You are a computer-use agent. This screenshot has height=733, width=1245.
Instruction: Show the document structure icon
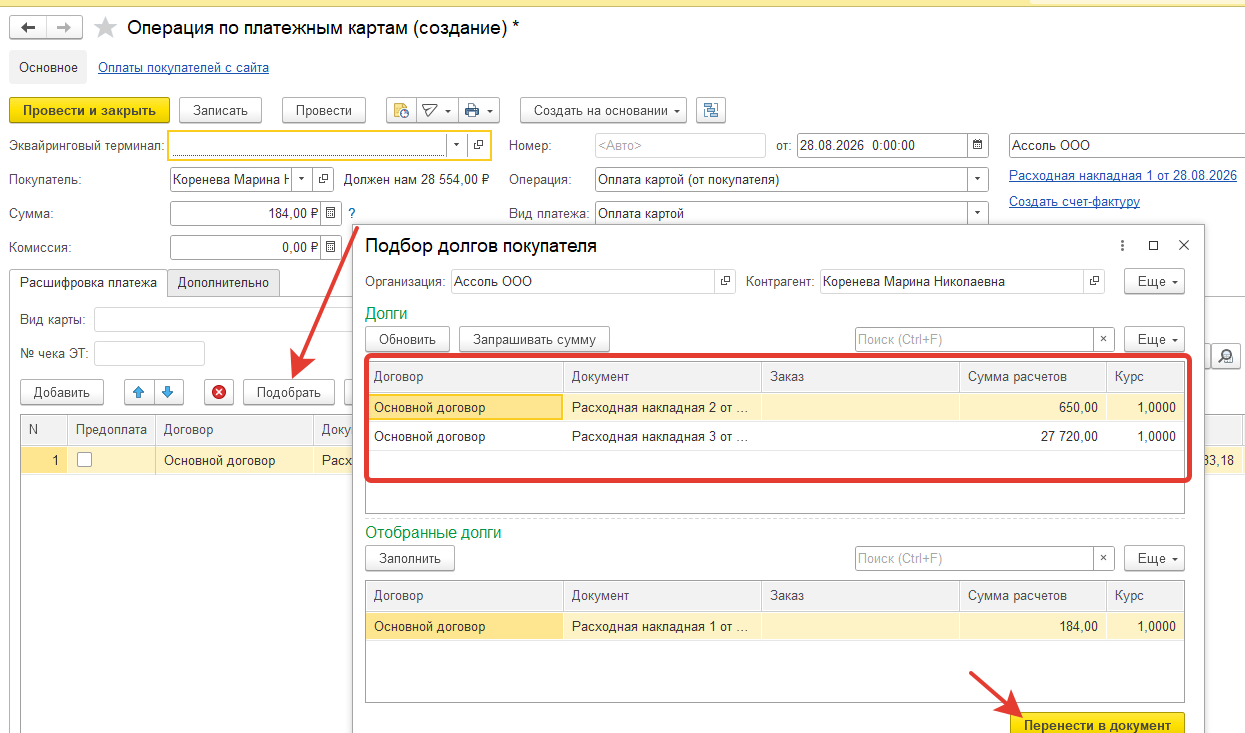click(x=711, y=110)
